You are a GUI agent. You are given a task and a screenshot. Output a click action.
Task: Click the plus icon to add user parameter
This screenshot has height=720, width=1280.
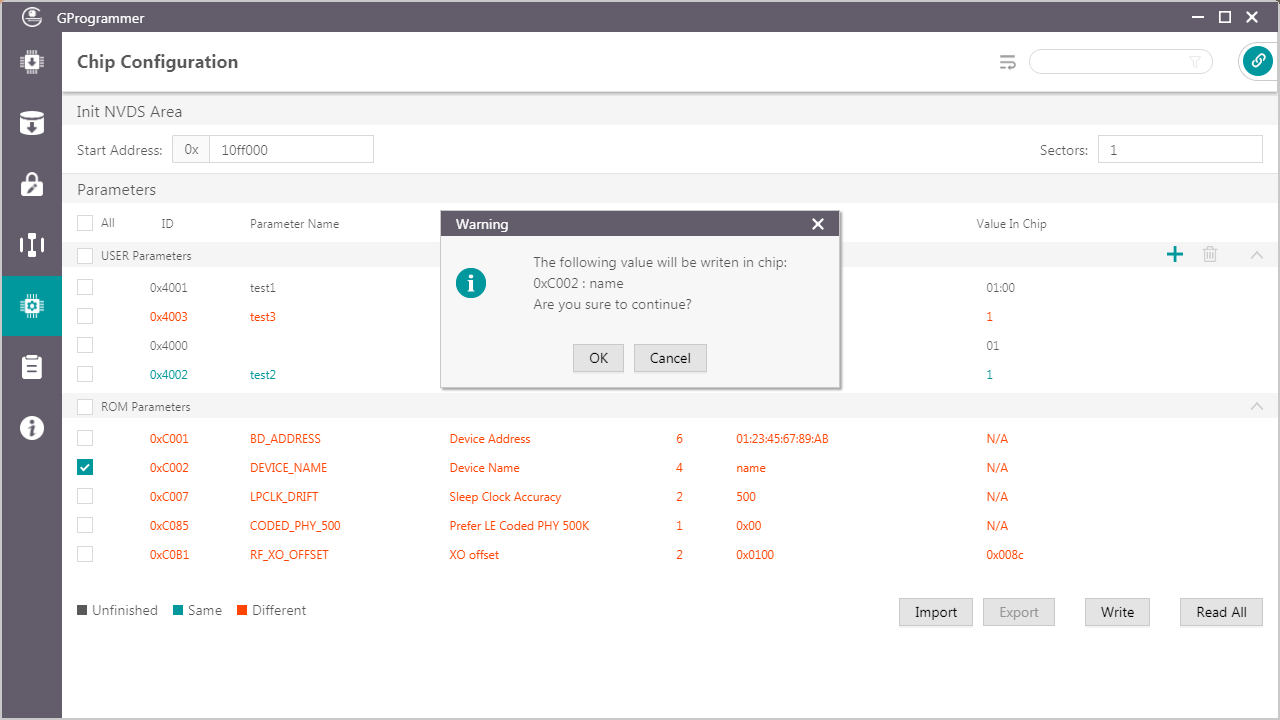pyautogui.click(x=1175, y=255)
